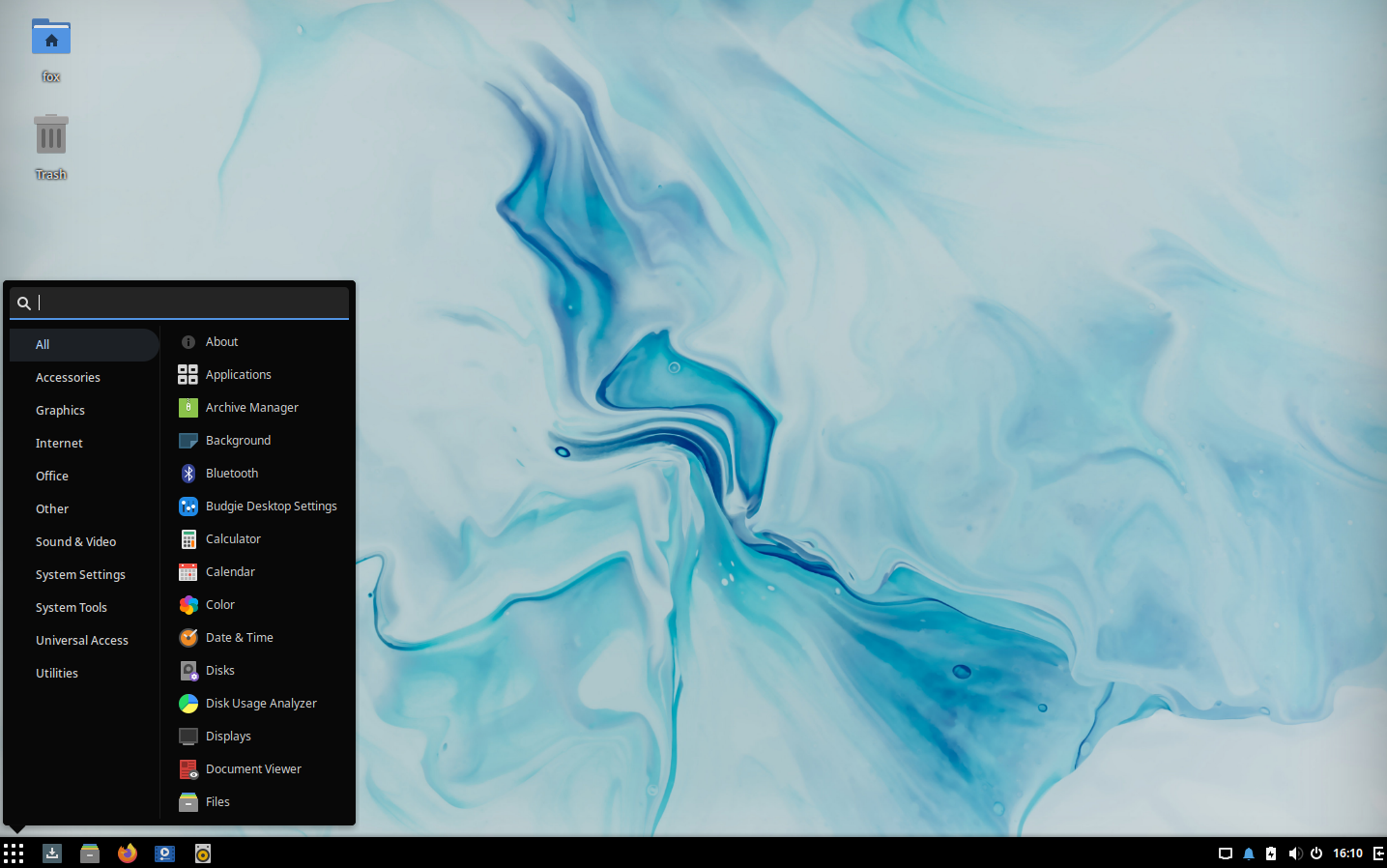The image size is (1387, 868).
Task: Open the software installer from the taskbar
Action: tap(52, 854)
